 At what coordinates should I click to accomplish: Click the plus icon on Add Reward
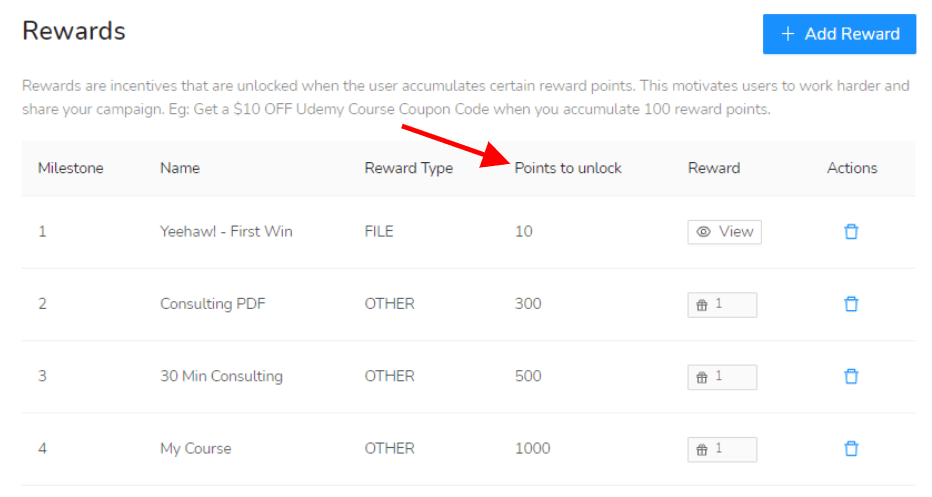[788, 34]
